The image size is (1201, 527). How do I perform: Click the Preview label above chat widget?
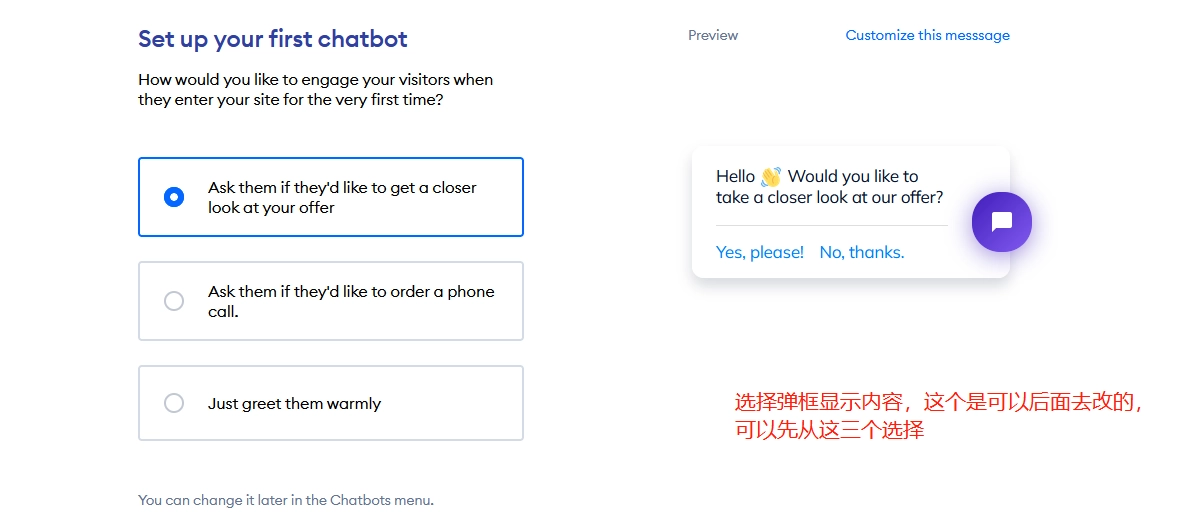click(713, 35)
